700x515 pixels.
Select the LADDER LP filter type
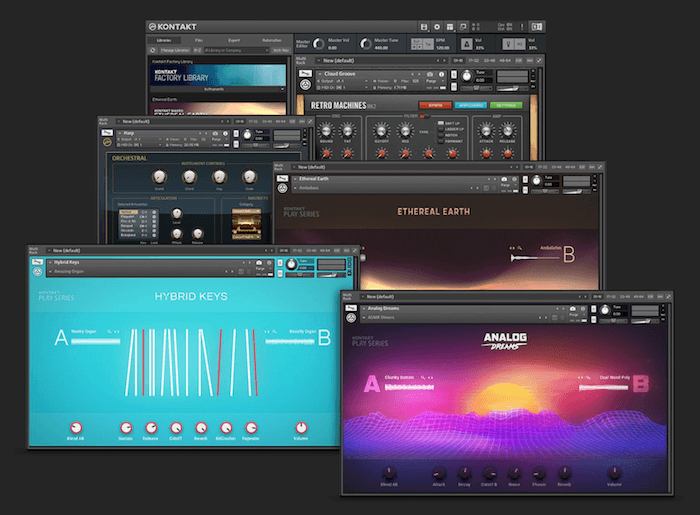(450, 129)
